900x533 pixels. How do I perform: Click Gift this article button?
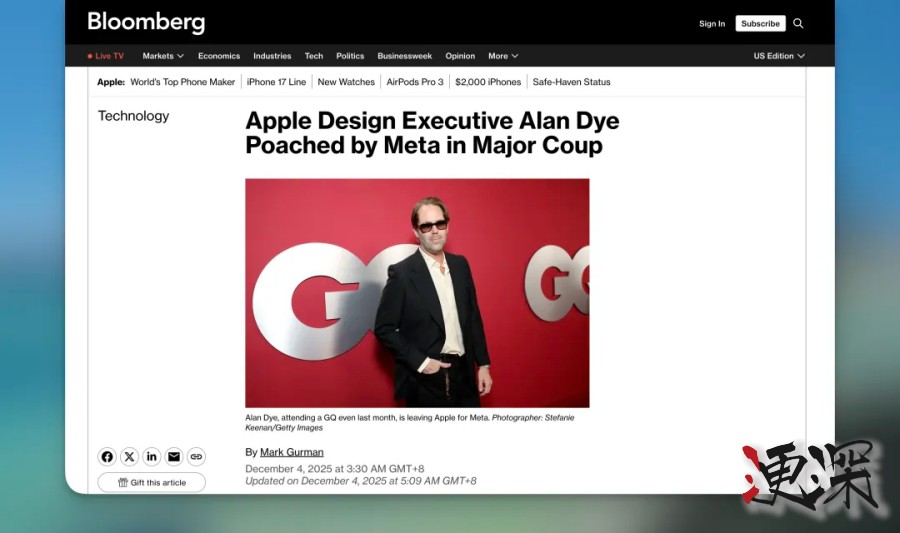click(x=152, y=482)
